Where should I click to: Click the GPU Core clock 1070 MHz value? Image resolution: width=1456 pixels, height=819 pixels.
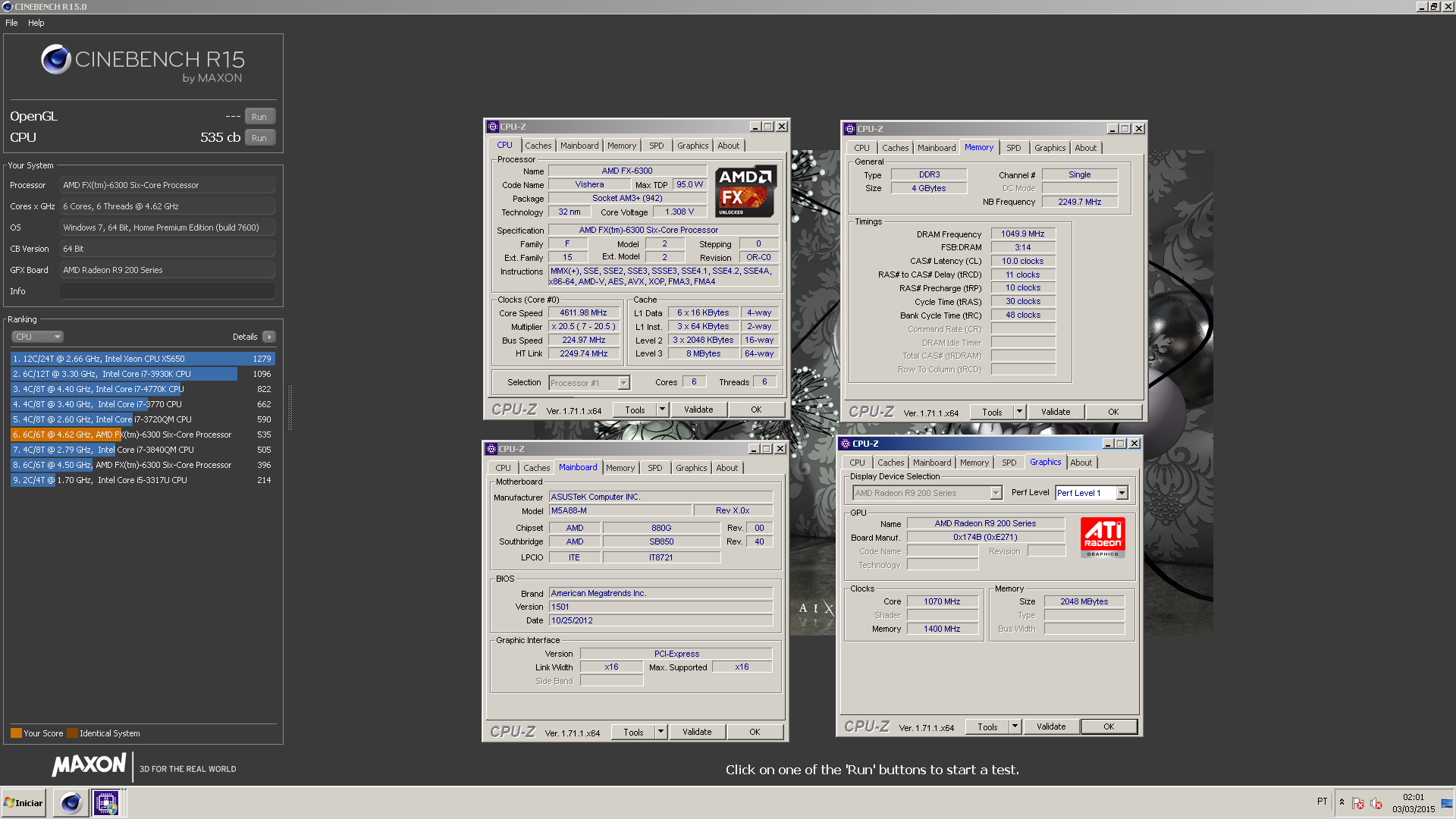[942, 601]
